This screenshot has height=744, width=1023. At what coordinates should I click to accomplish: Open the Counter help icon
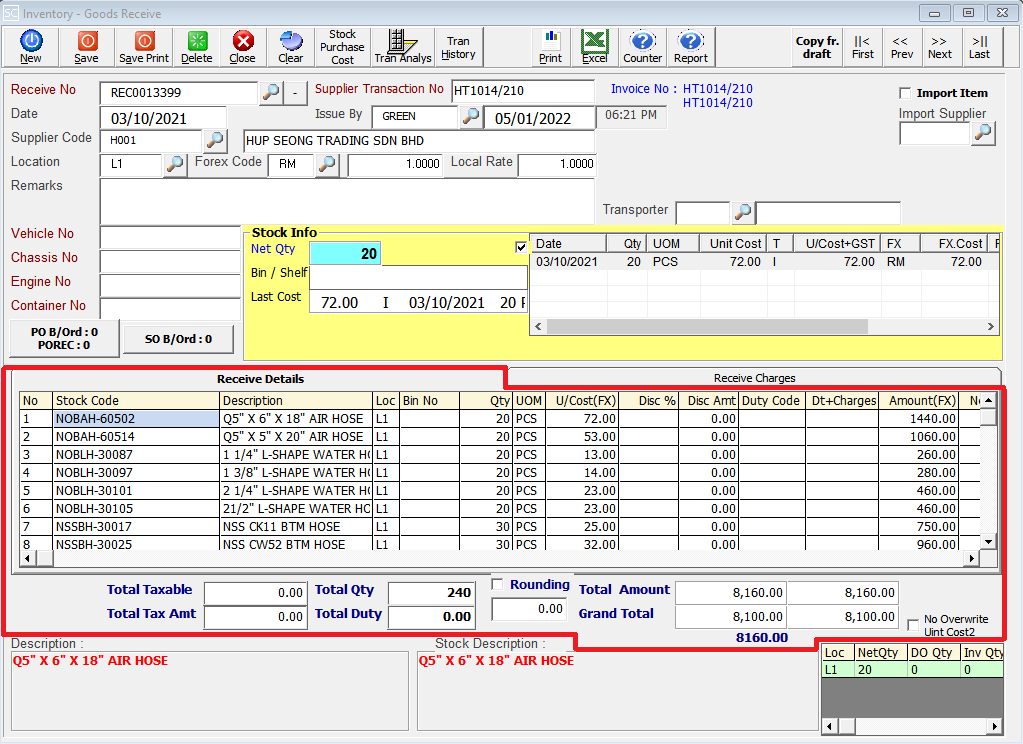[642, 47]
